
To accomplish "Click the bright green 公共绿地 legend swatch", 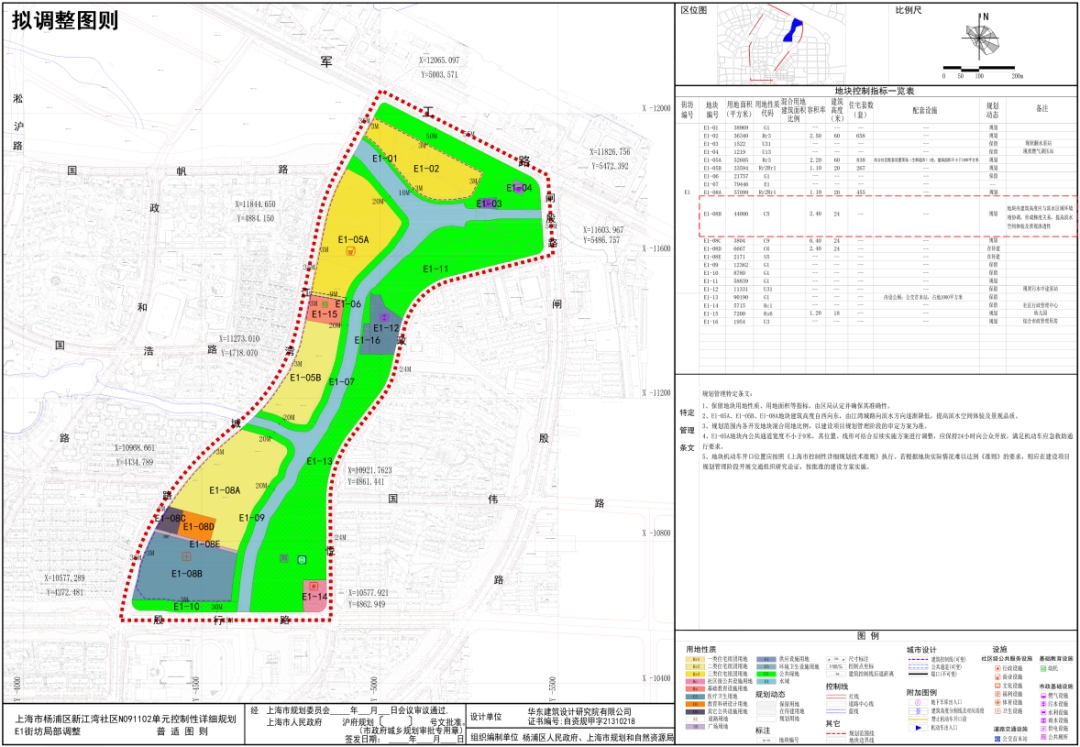I will 766,674.
